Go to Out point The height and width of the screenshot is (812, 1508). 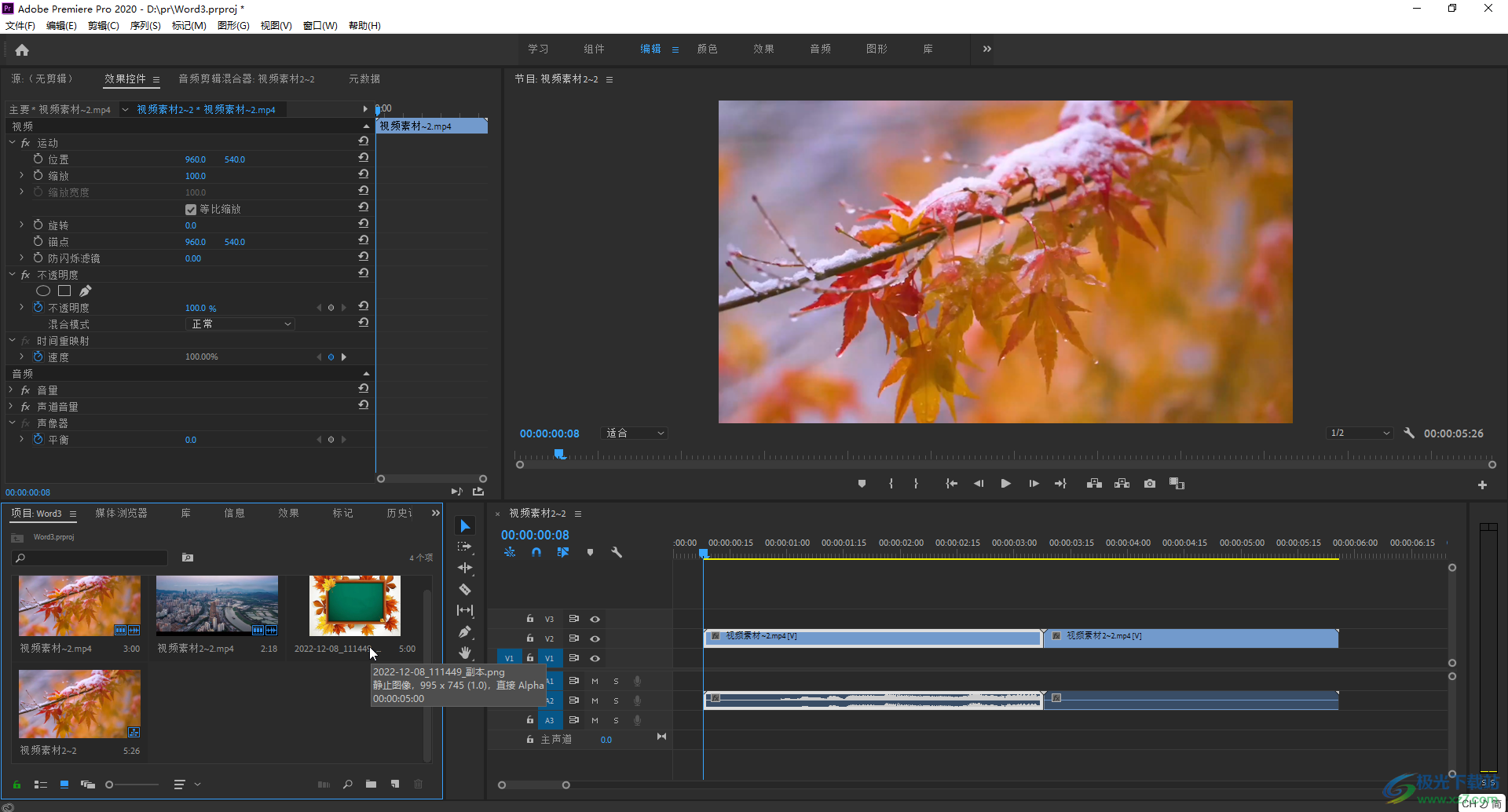1060,484
